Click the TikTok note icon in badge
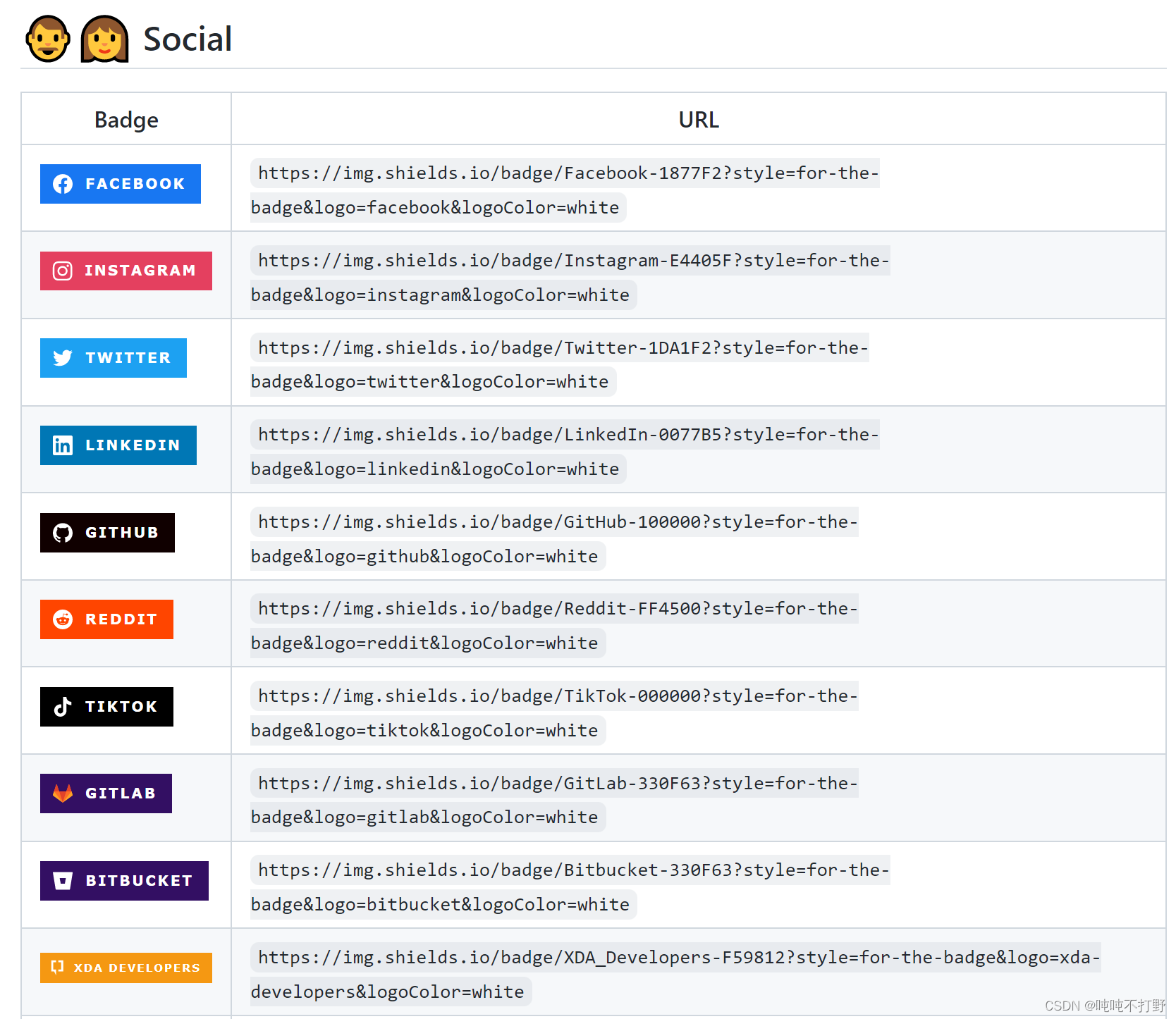 coord(63,707)
